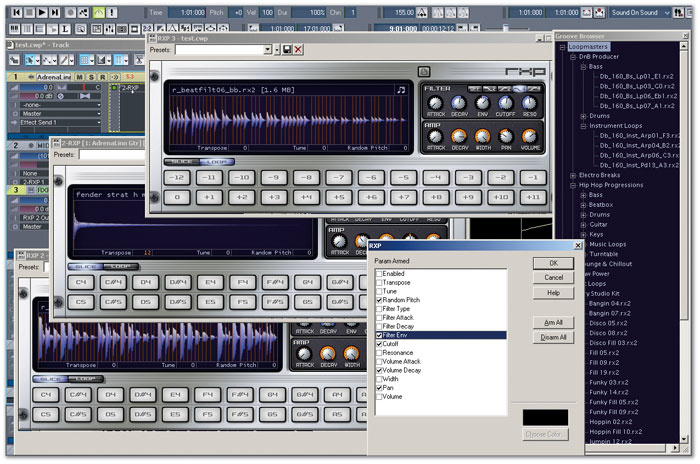Expand the Electro Breaks folder
Screen dimensions: 700x464
click(573, 176)
